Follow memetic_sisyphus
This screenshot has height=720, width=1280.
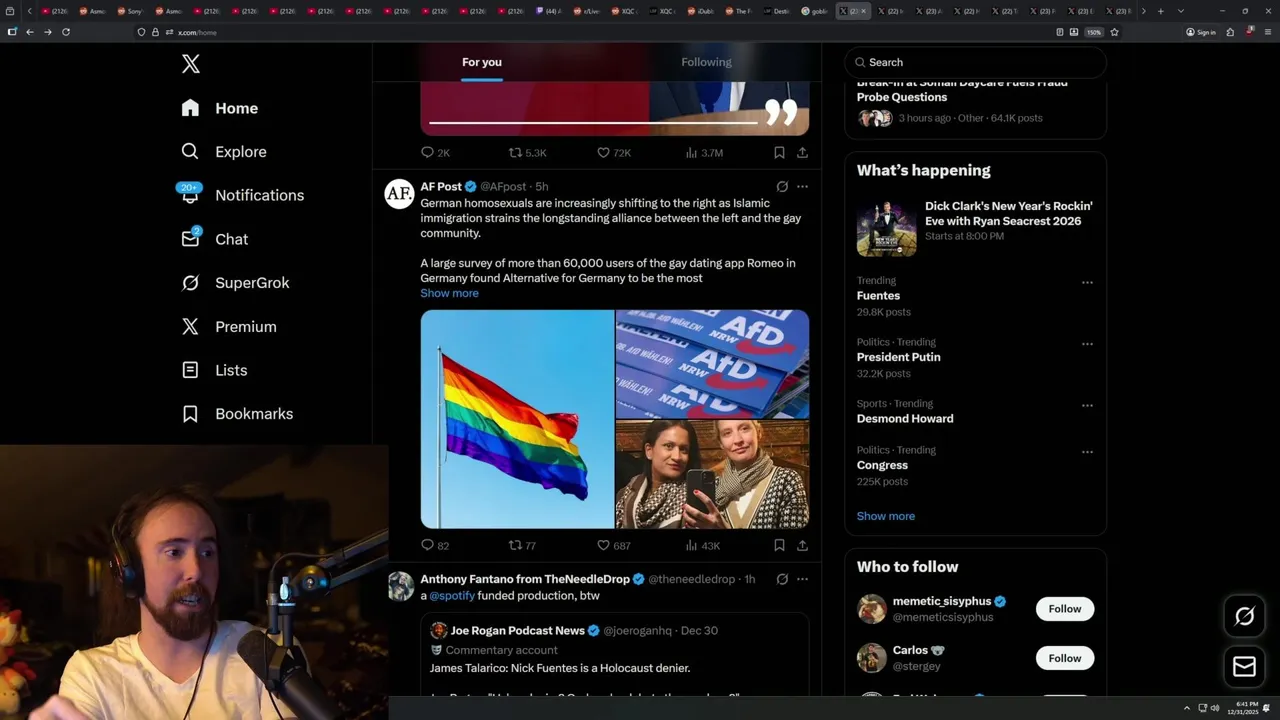point(1065,609)
